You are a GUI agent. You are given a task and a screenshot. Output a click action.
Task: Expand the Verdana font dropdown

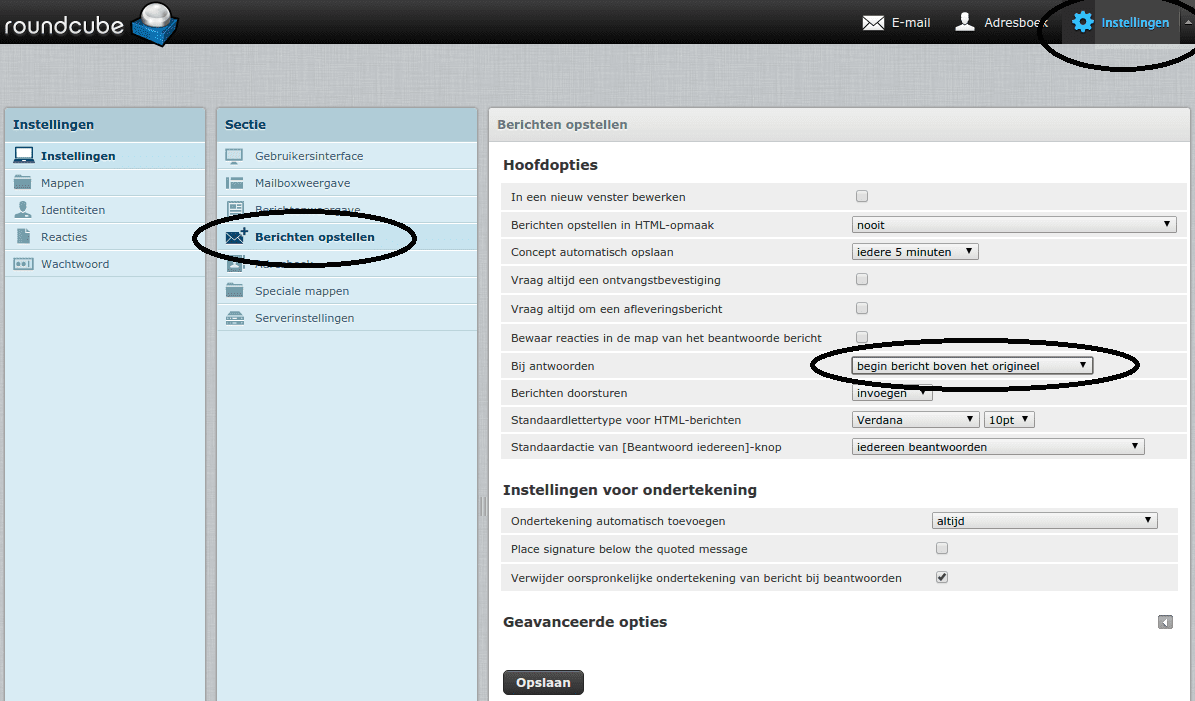pos(915,420)
